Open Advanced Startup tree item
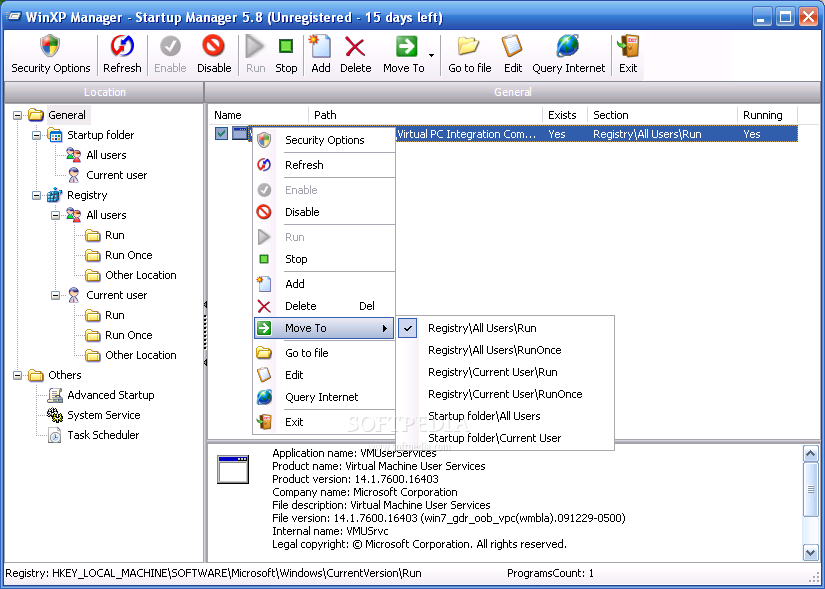825x589 pixels. (110, 395)
